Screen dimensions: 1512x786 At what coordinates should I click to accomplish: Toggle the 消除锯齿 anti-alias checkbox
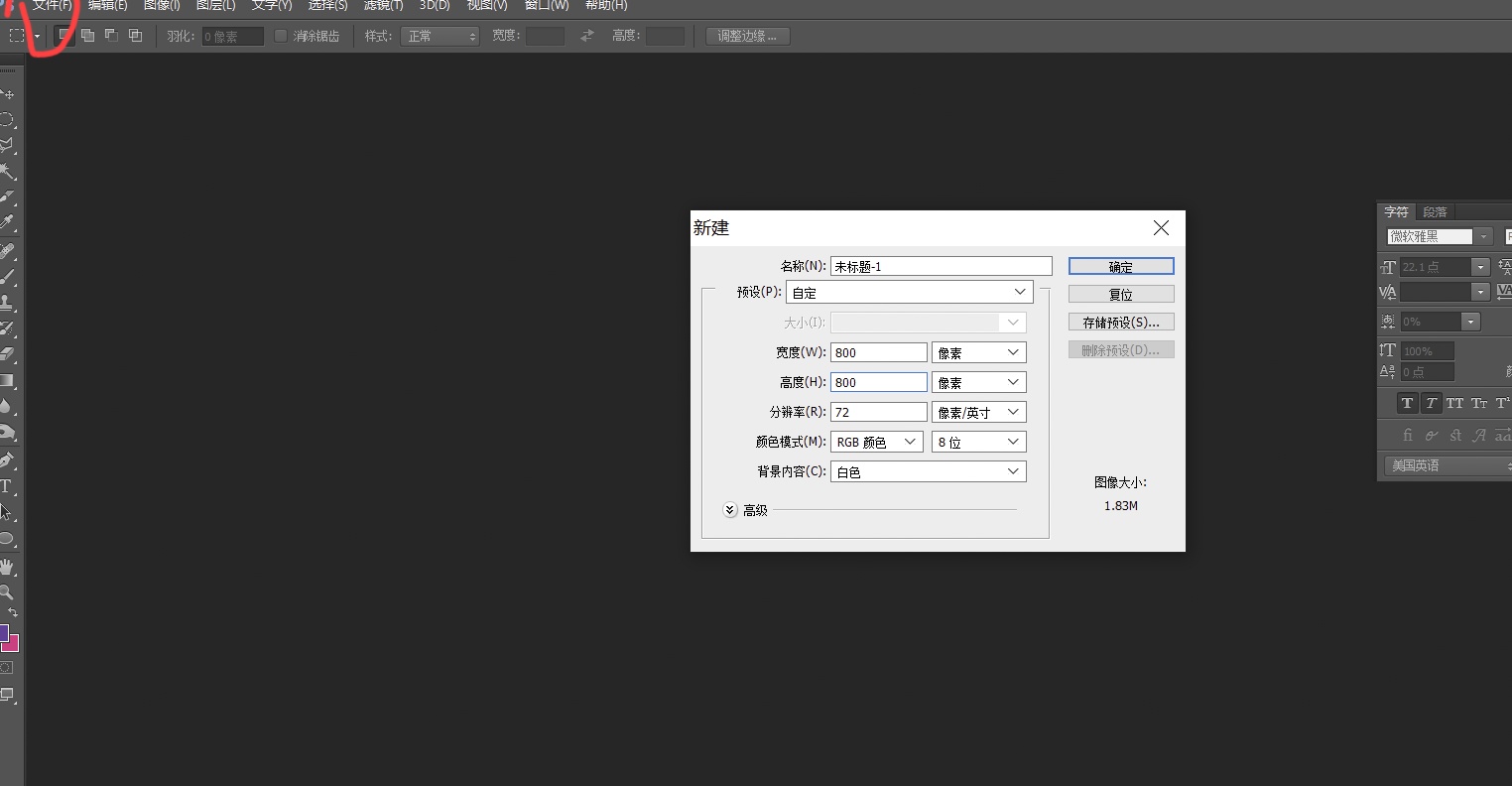click(281, 36)
